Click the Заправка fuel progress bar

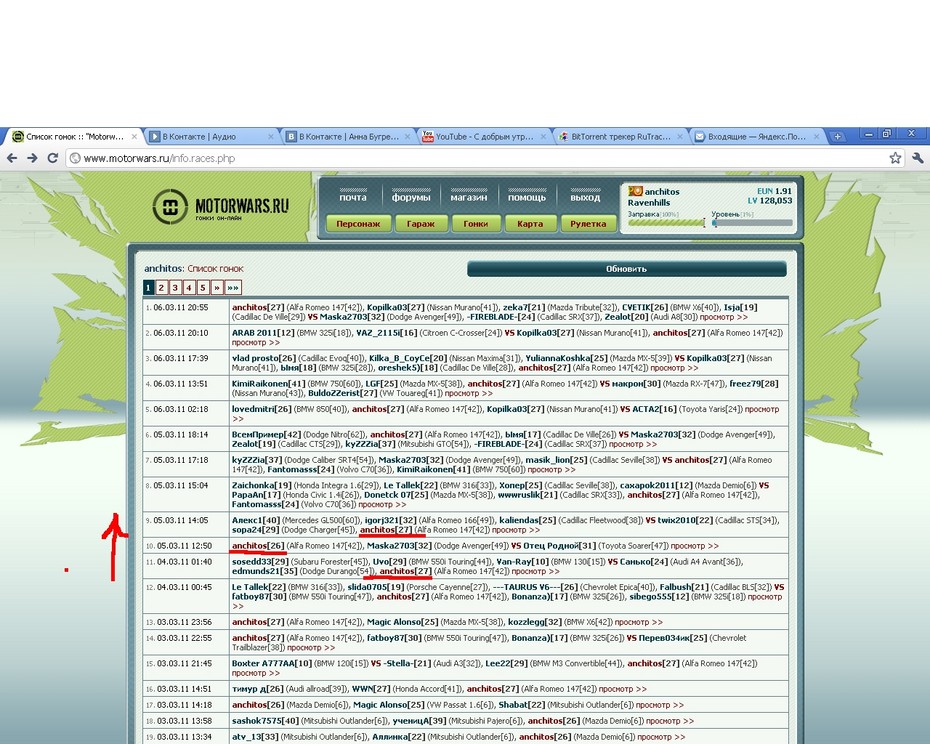pos(667,223)
